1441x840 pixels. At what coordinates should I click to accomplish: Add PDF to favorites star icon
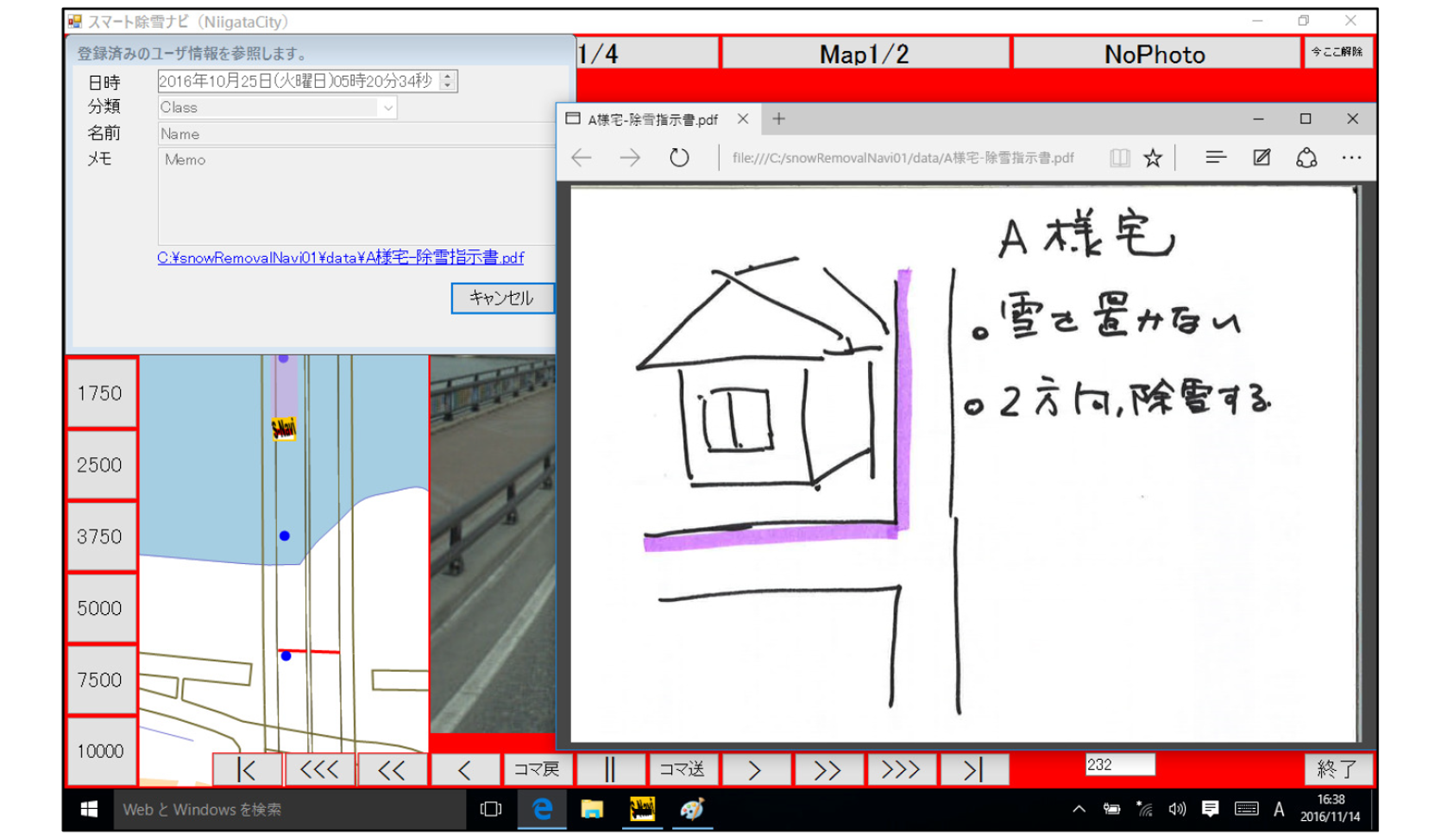point(1153,158)
